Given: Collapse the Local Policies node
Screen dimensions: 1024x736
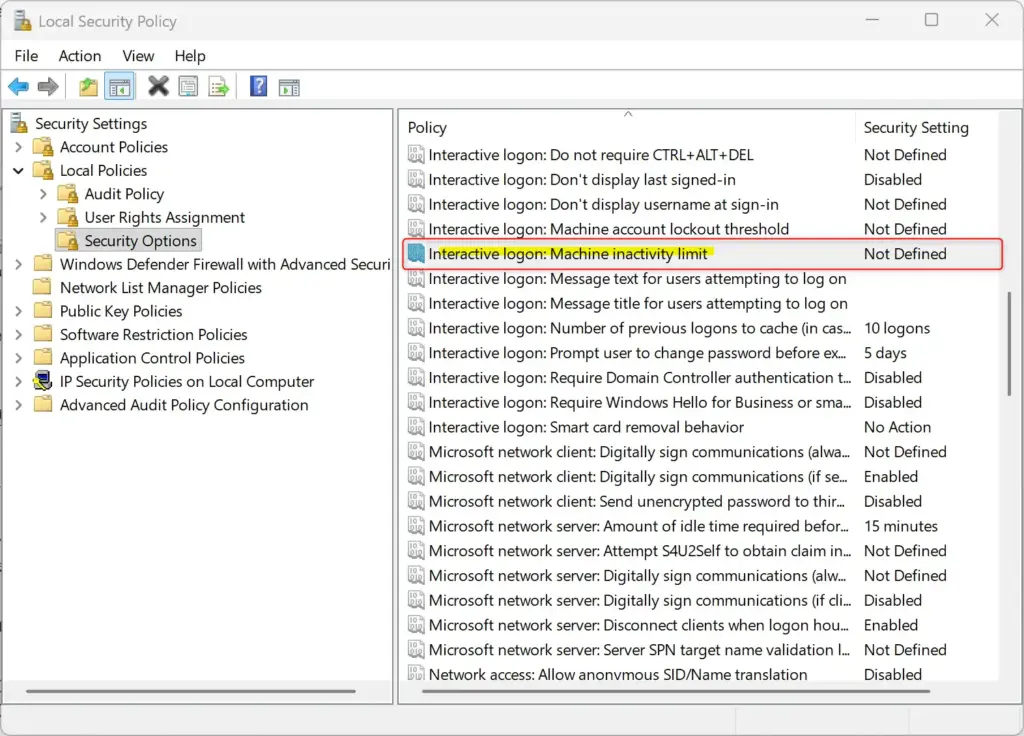Looking at the screenshot, I should pos(18,170).
